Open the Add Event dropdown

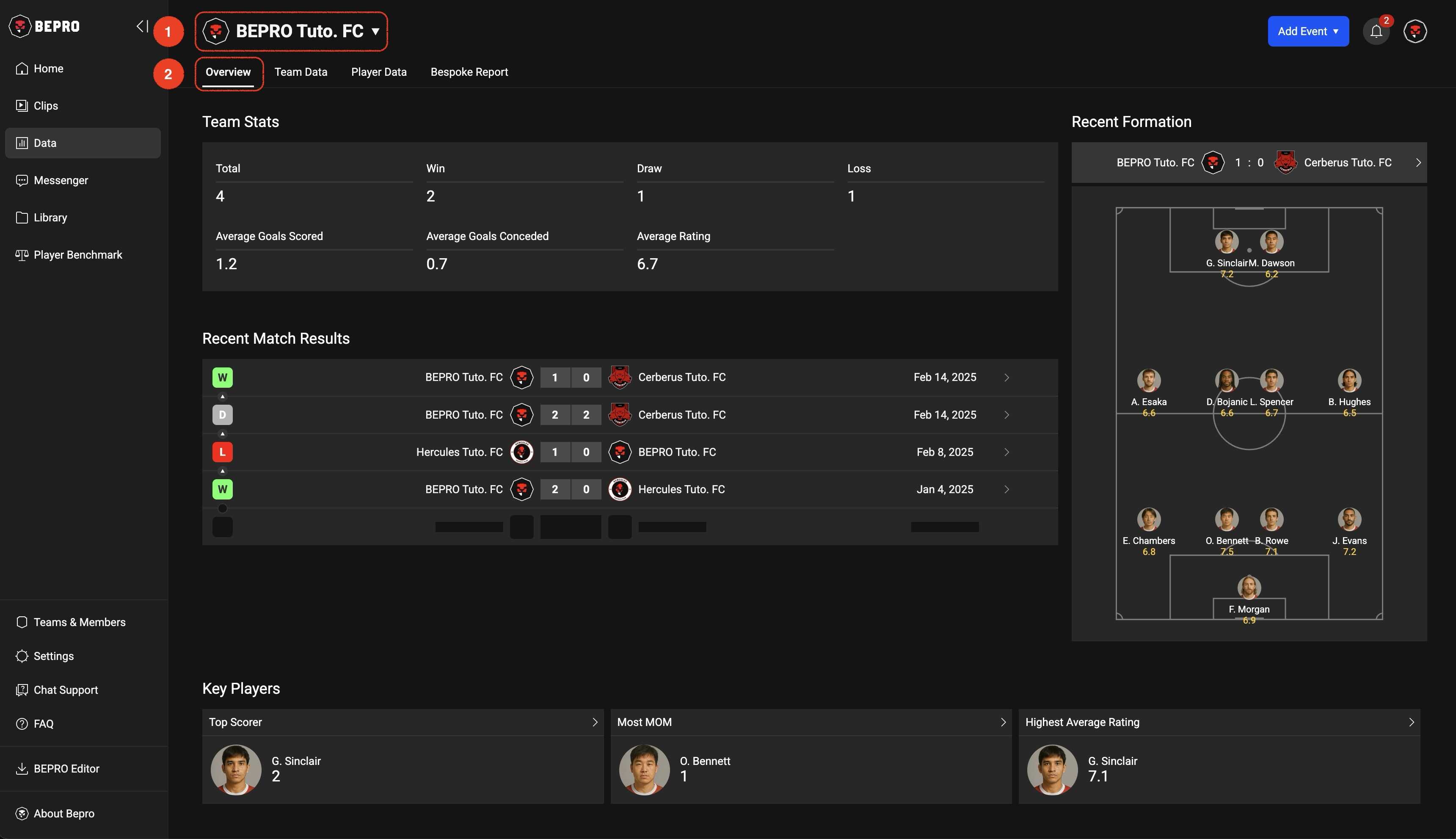1308,32
